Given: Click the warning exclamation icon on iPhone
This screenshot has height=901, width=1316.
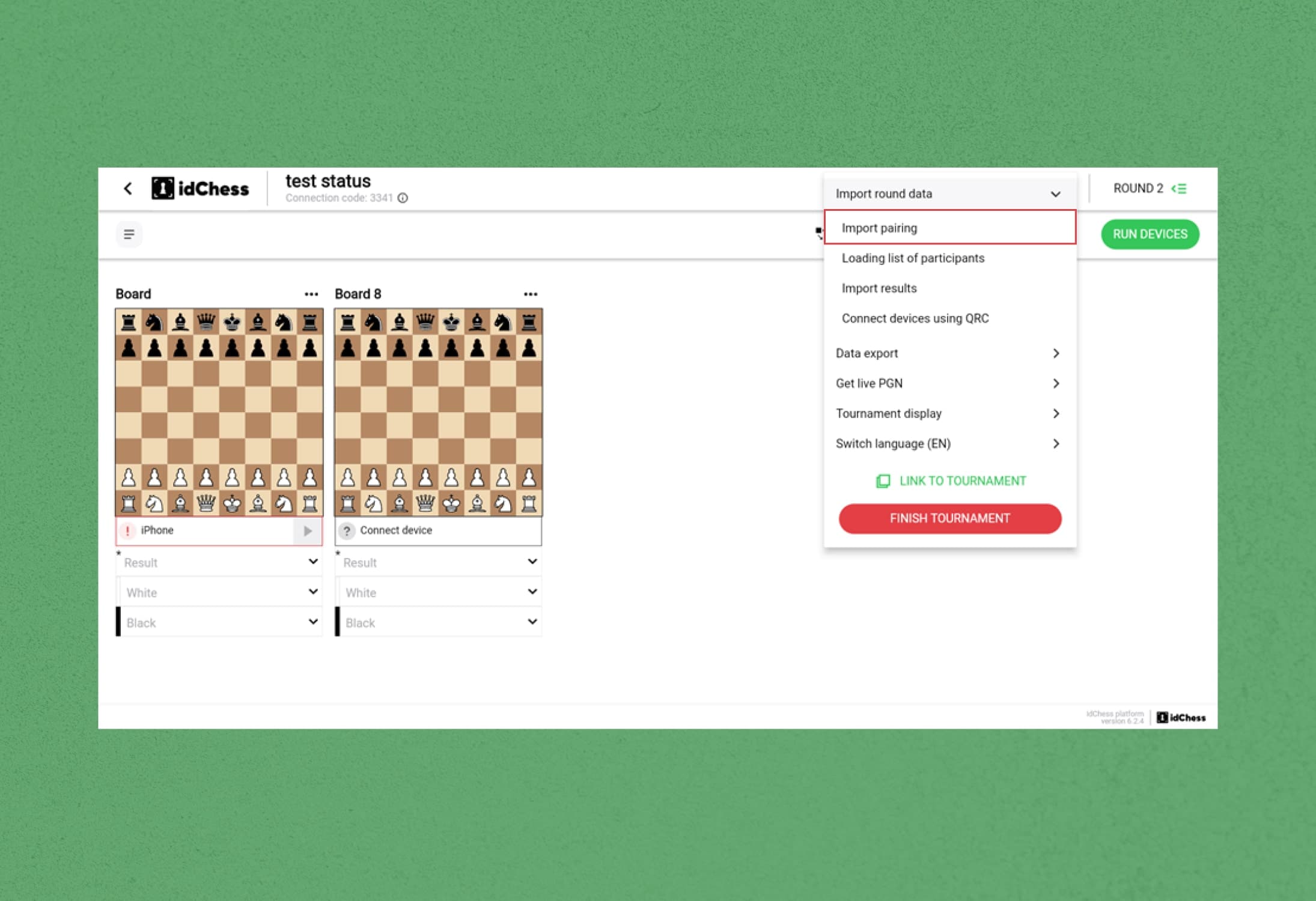Looking at the screenshot, I should coord(128,531).
